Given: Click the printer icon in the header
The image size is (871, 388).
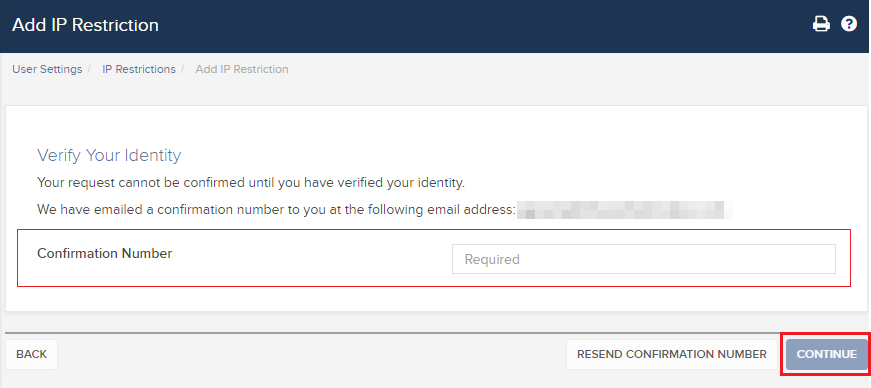Looking at the screenshot, I should pos(821,24).
